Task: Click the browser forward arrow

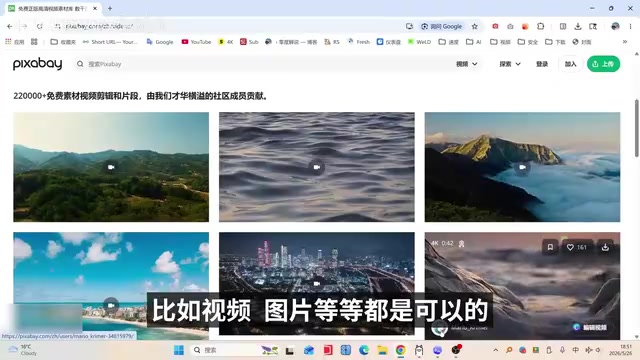Action: click(24, 26)
